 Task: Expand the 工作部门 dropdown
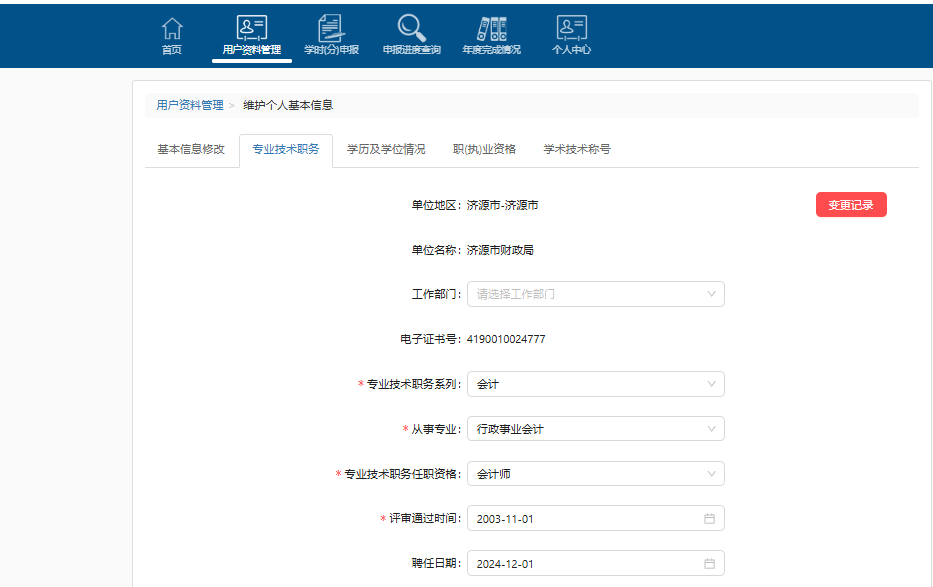595,294
